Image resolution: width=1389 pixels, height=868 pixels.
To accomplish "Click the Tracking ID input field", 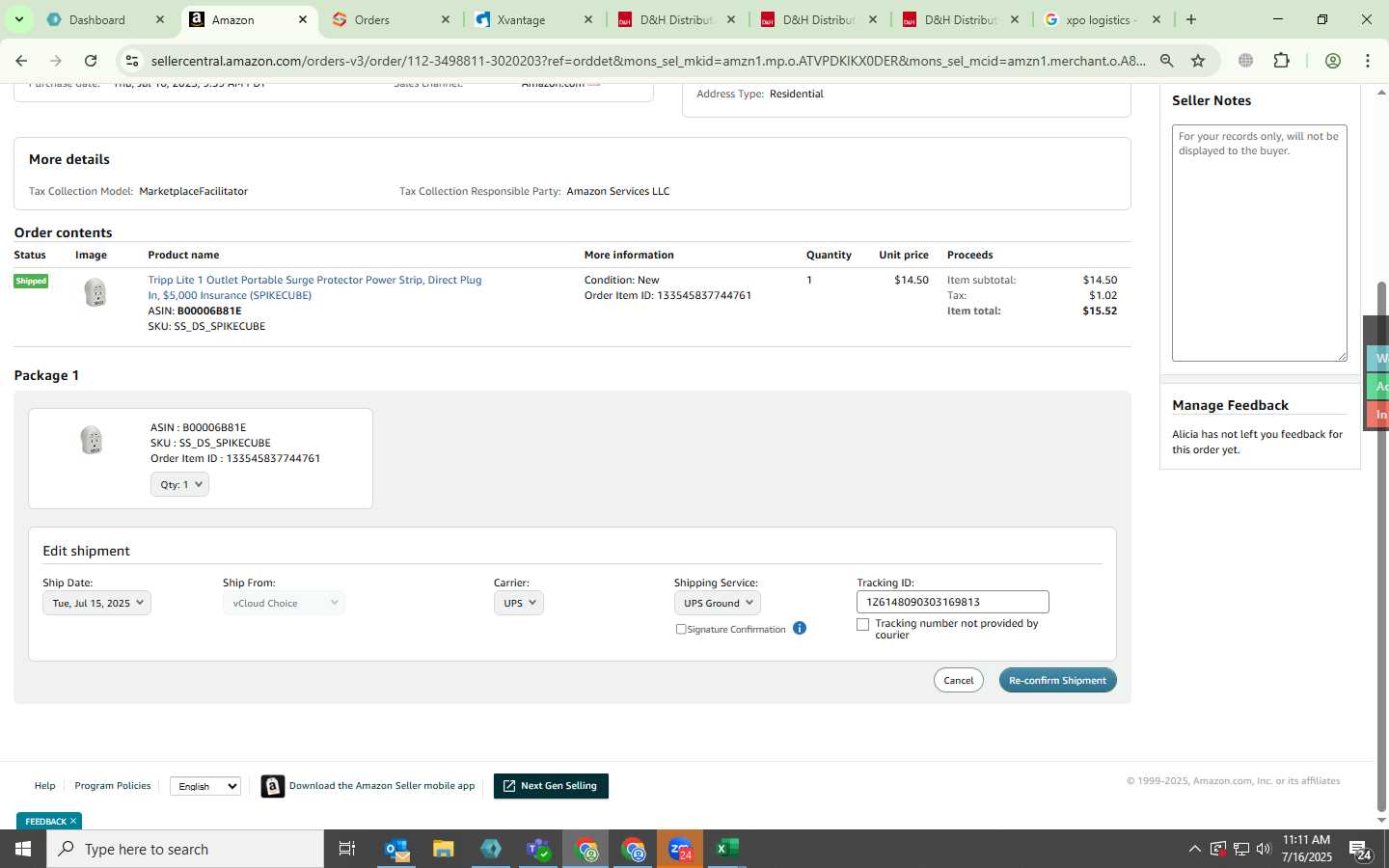I will 952,602.
